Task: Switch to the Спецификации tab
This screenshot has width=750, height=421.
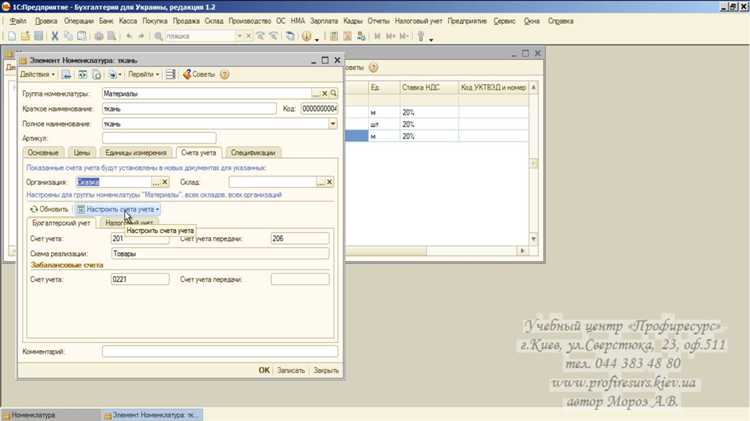Action: coord(253,153)
